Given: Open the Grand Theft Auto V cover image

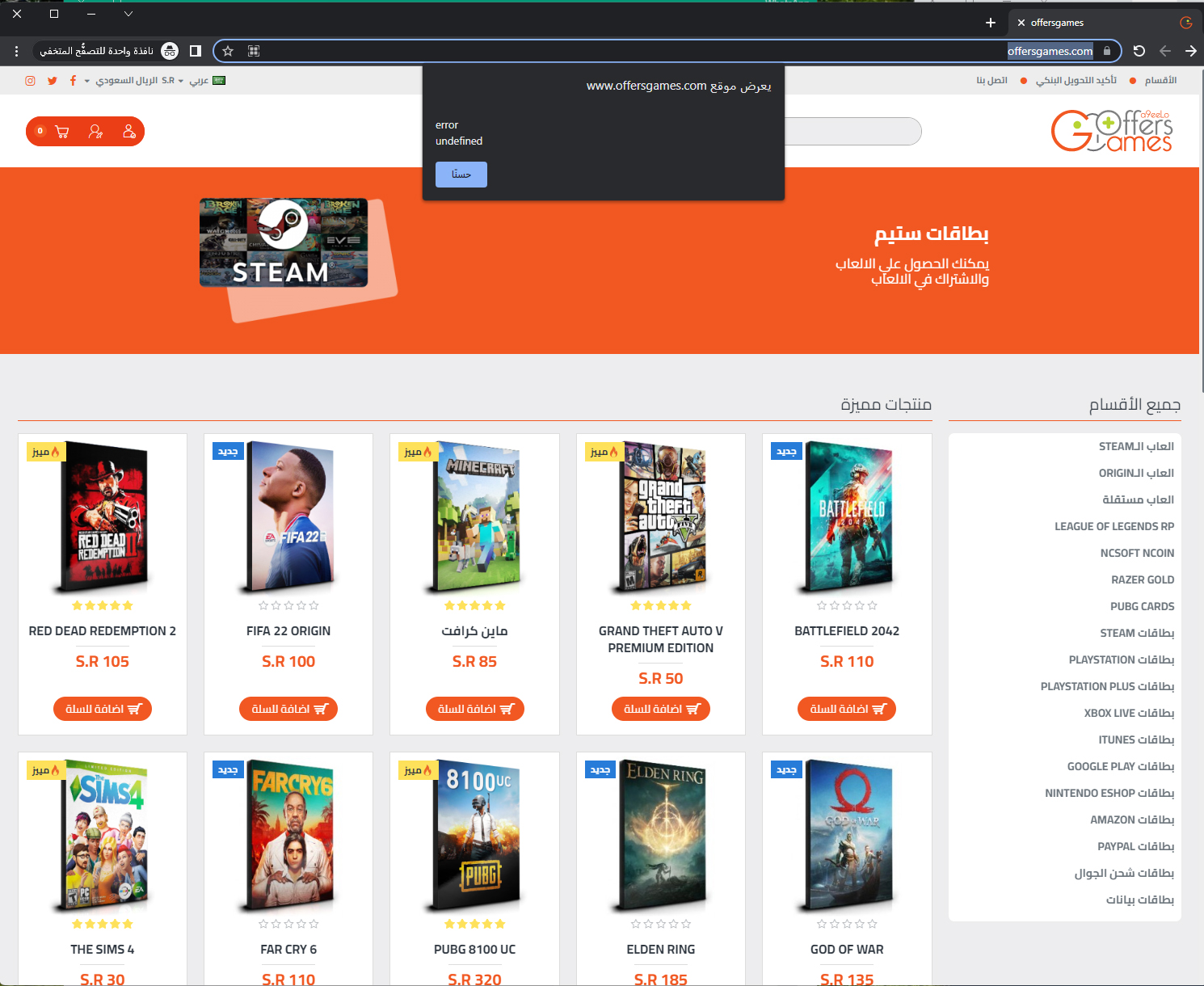Looking at the screenshot, I should [x=661, y=516].
